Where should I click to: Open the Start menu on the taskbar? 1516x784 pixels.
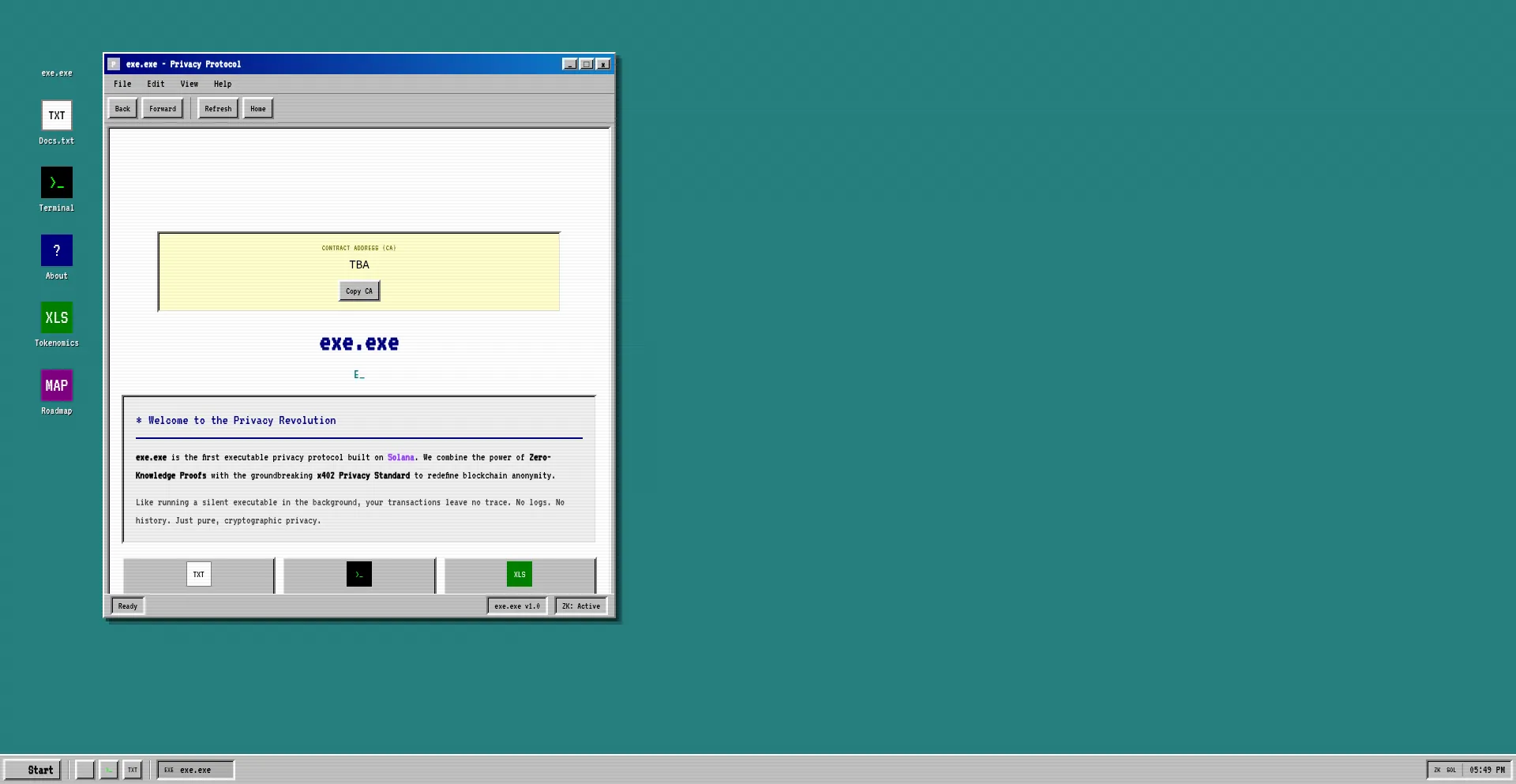pos(33,770)
